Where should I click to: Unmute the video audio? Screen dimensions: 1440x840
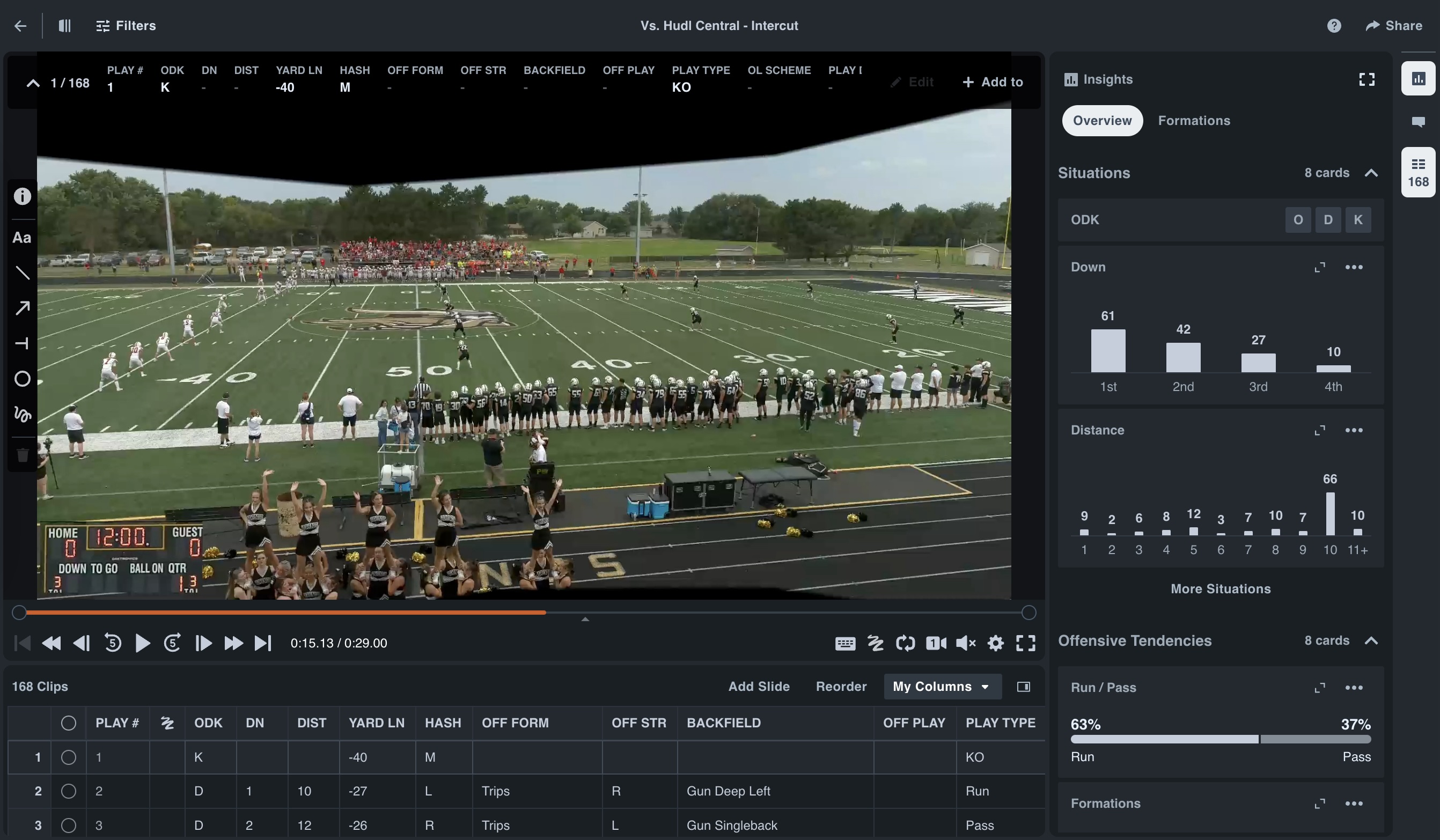966,644
